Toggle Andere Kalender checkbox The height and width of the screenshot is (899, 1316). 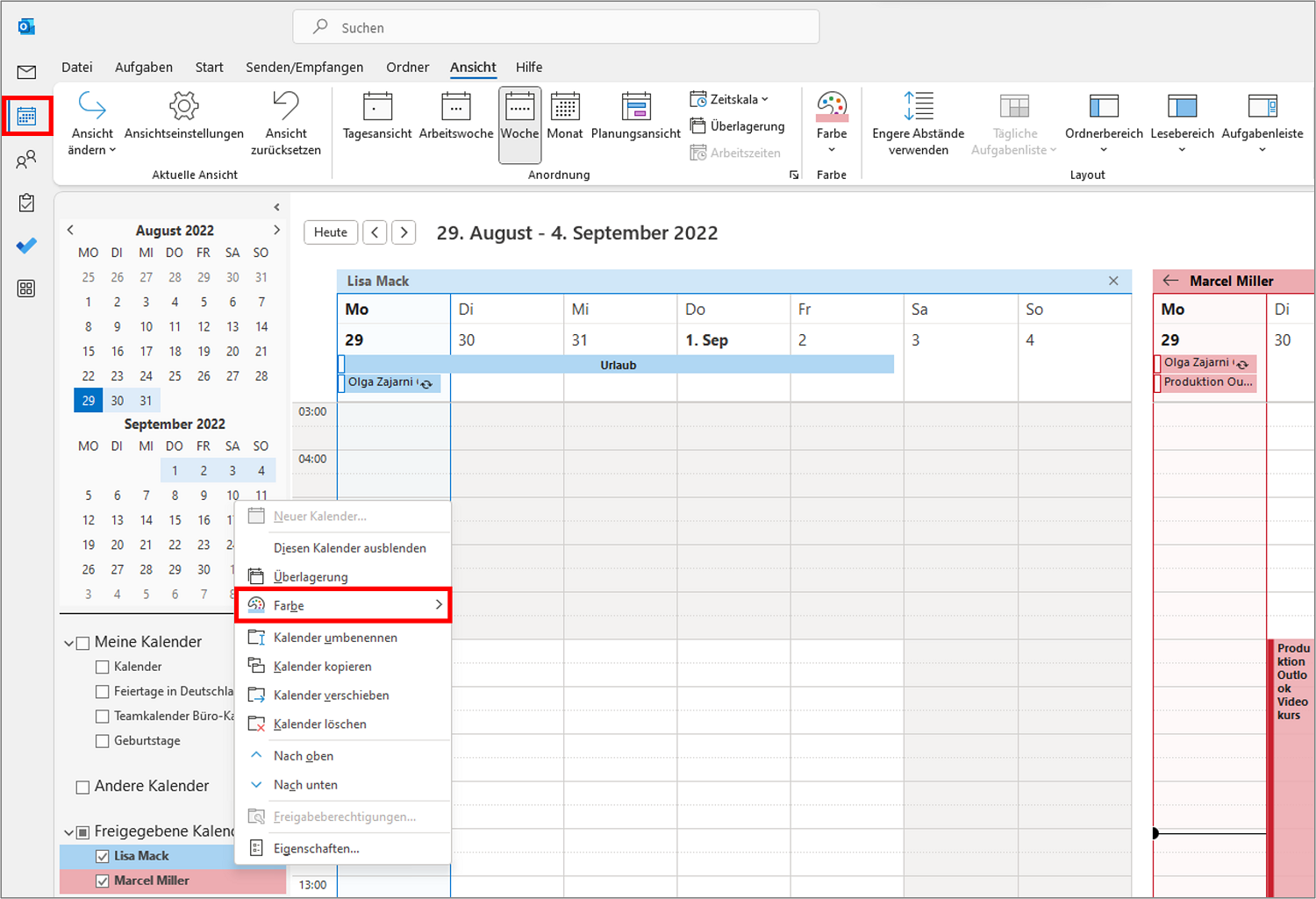[x=82, y=788]
